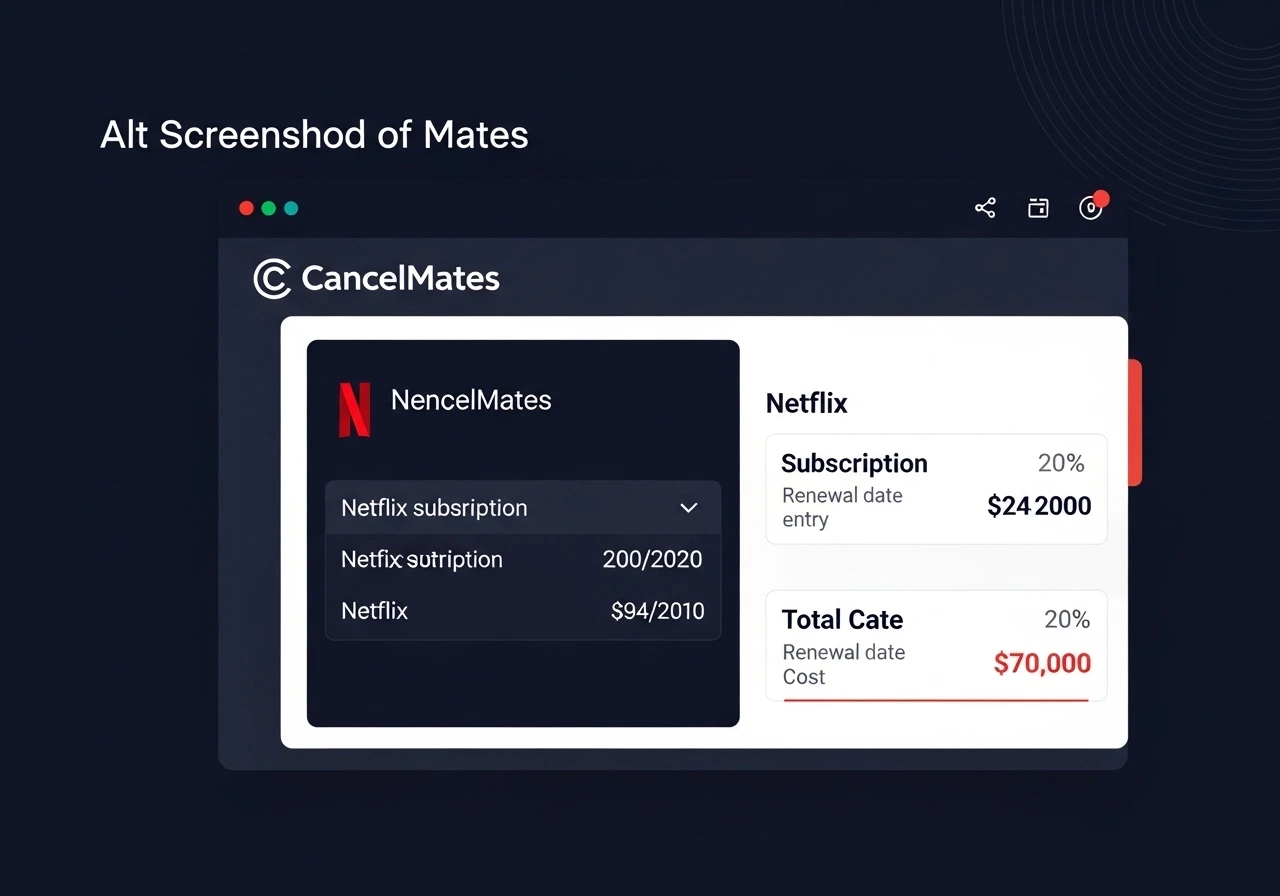Select the Netfix sutription 200/2020 row
This screenshot has height=896, width=1280.
click(x=523, y=559)
